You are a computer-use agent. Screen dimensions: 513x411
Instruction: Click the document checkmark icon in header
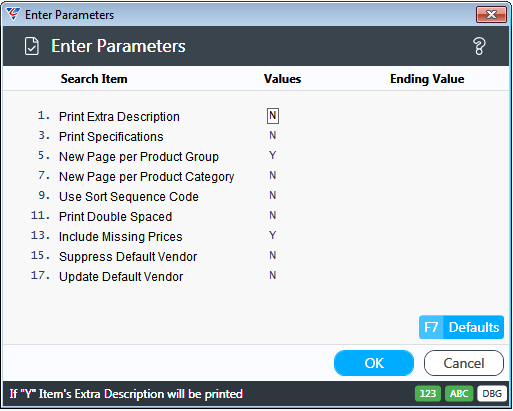[32, 46]
